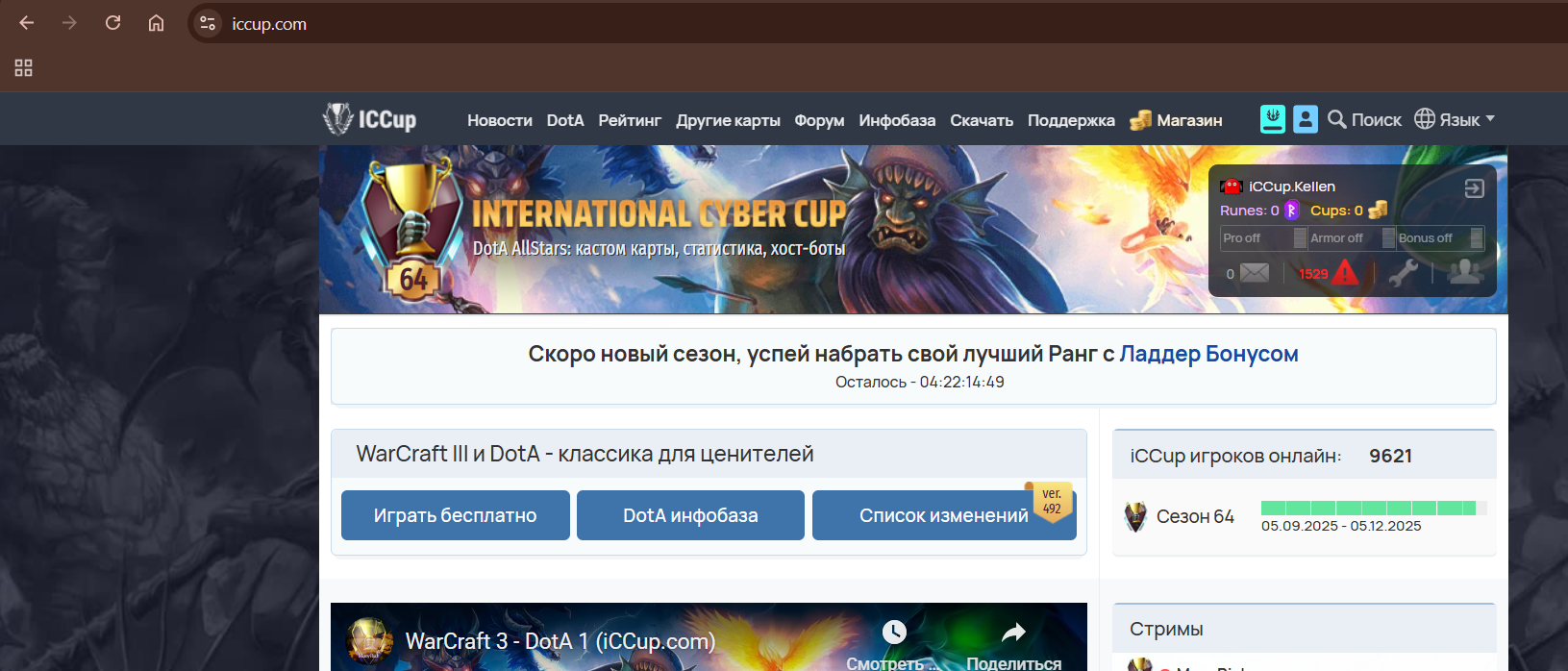Open the blue user profile icon
Viewport: 1568px width, 671px height.
coord(1306,119)
